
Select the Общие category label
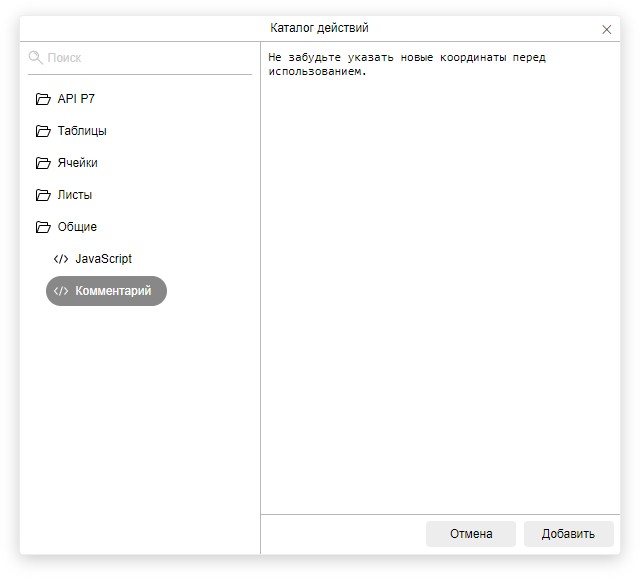pos(77,227)
